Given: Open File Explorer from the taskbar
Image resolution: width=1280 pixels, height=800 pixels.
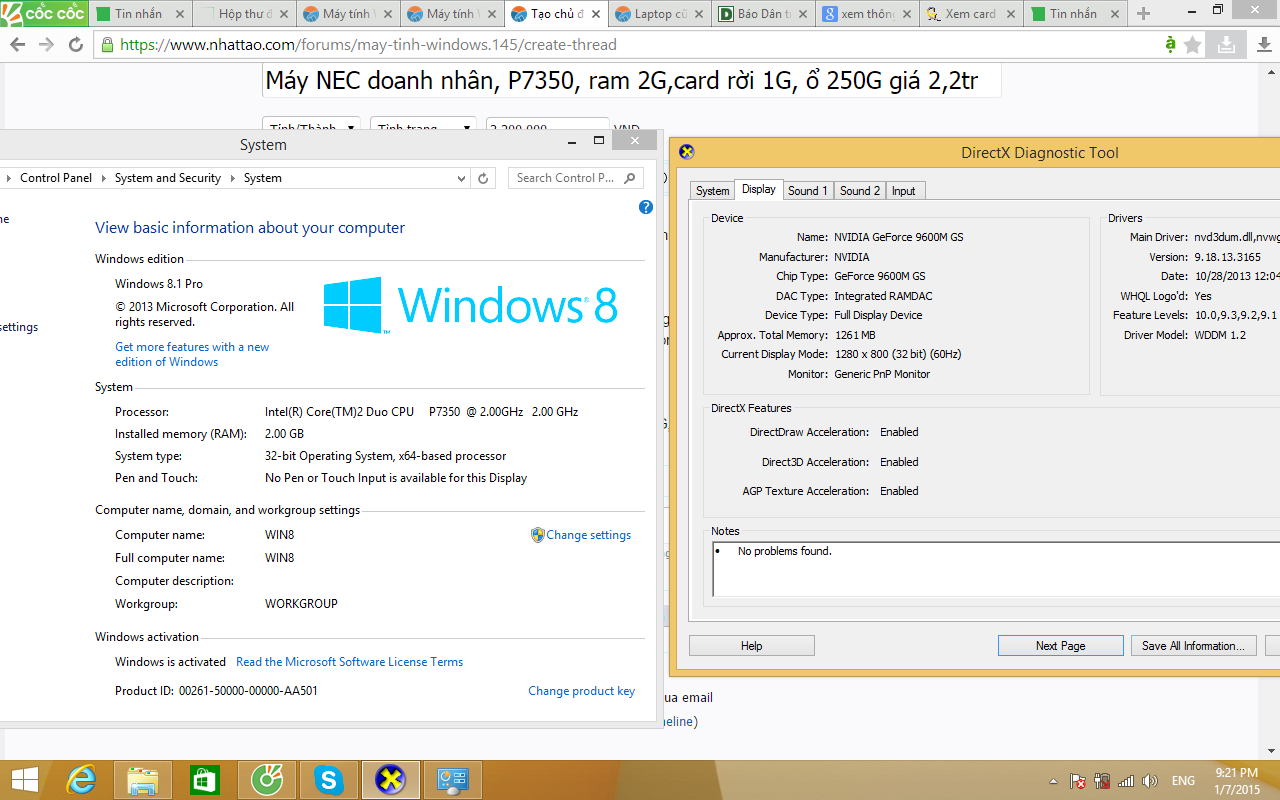Looking at the screenshot, I should click(143, 780).
